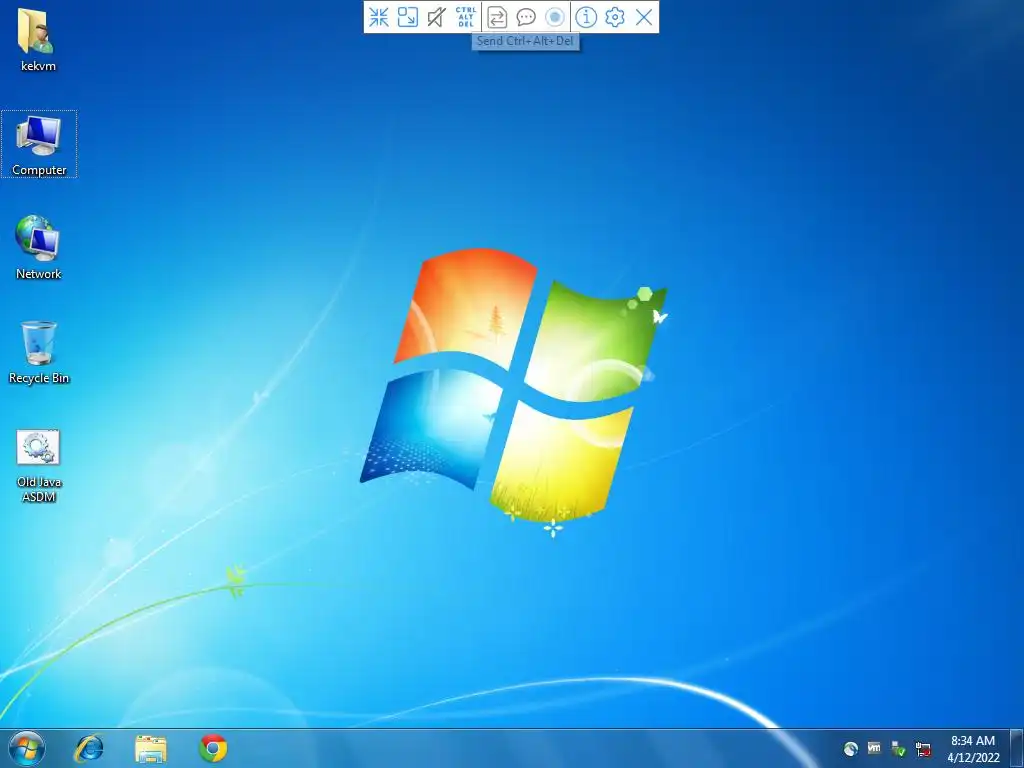This screenshot has width=1024, height=768.
Task: Open Windows Explorer from the taskbar
Action: [x=151, y=748]
